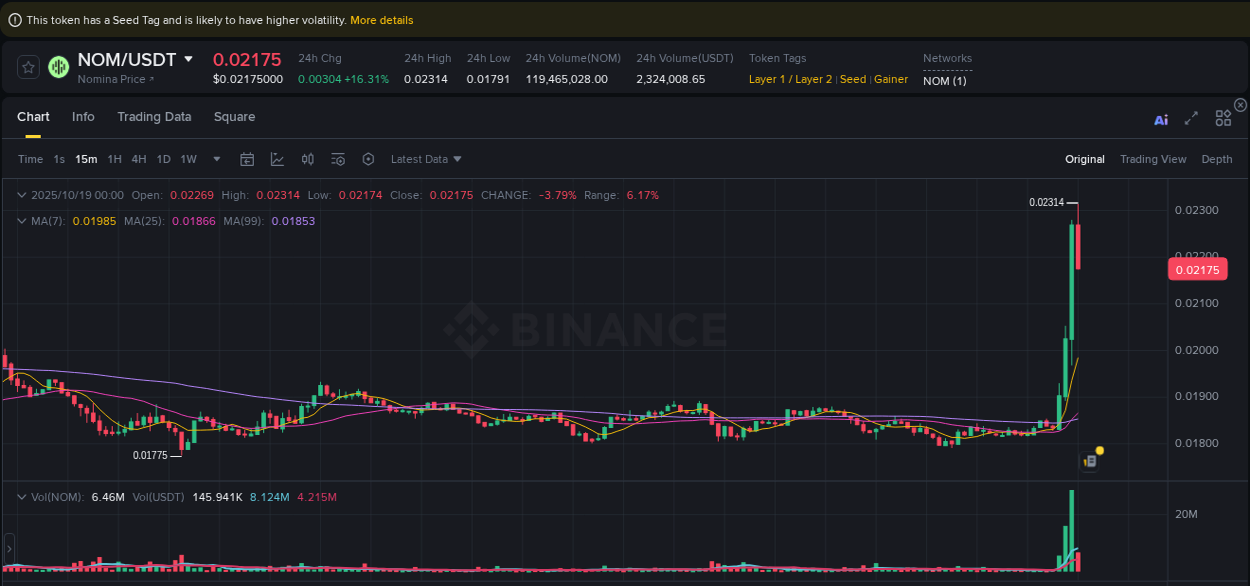Add NOM/USDT to favorites with the star
The width and height of the screenshot is (1250, 586).
29,67
